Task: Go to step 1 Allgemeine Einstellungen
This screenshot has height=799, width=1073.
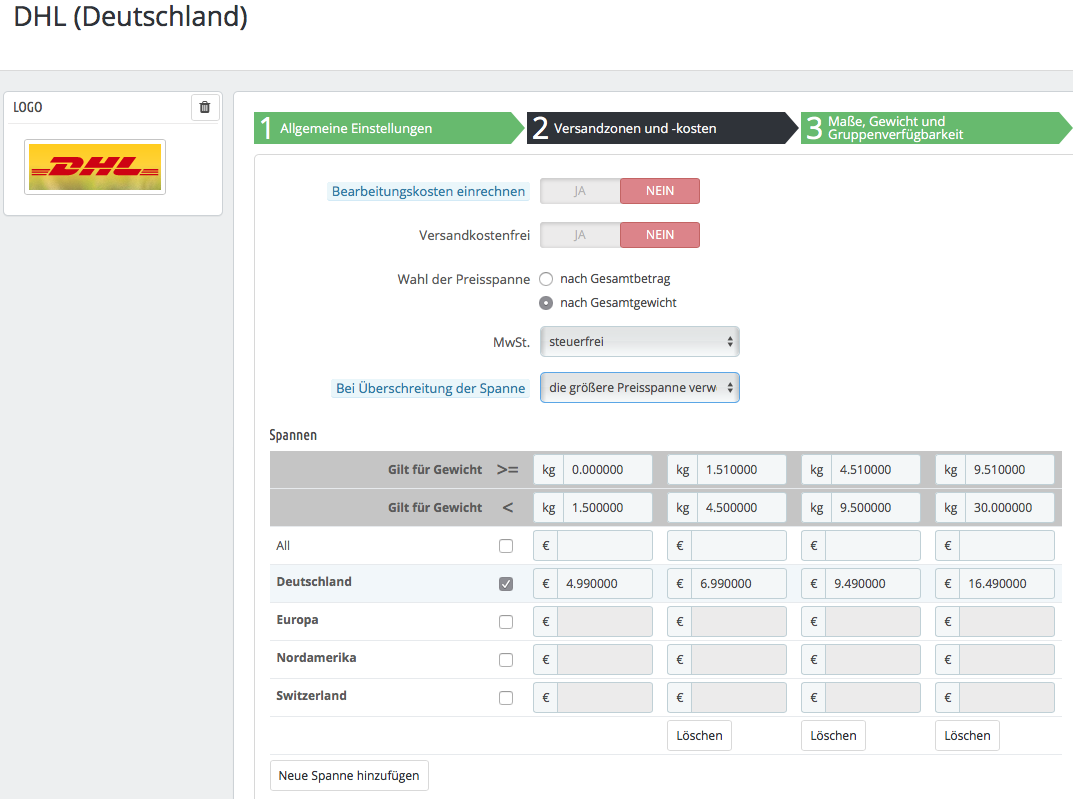Action: (x=389, y=128)
